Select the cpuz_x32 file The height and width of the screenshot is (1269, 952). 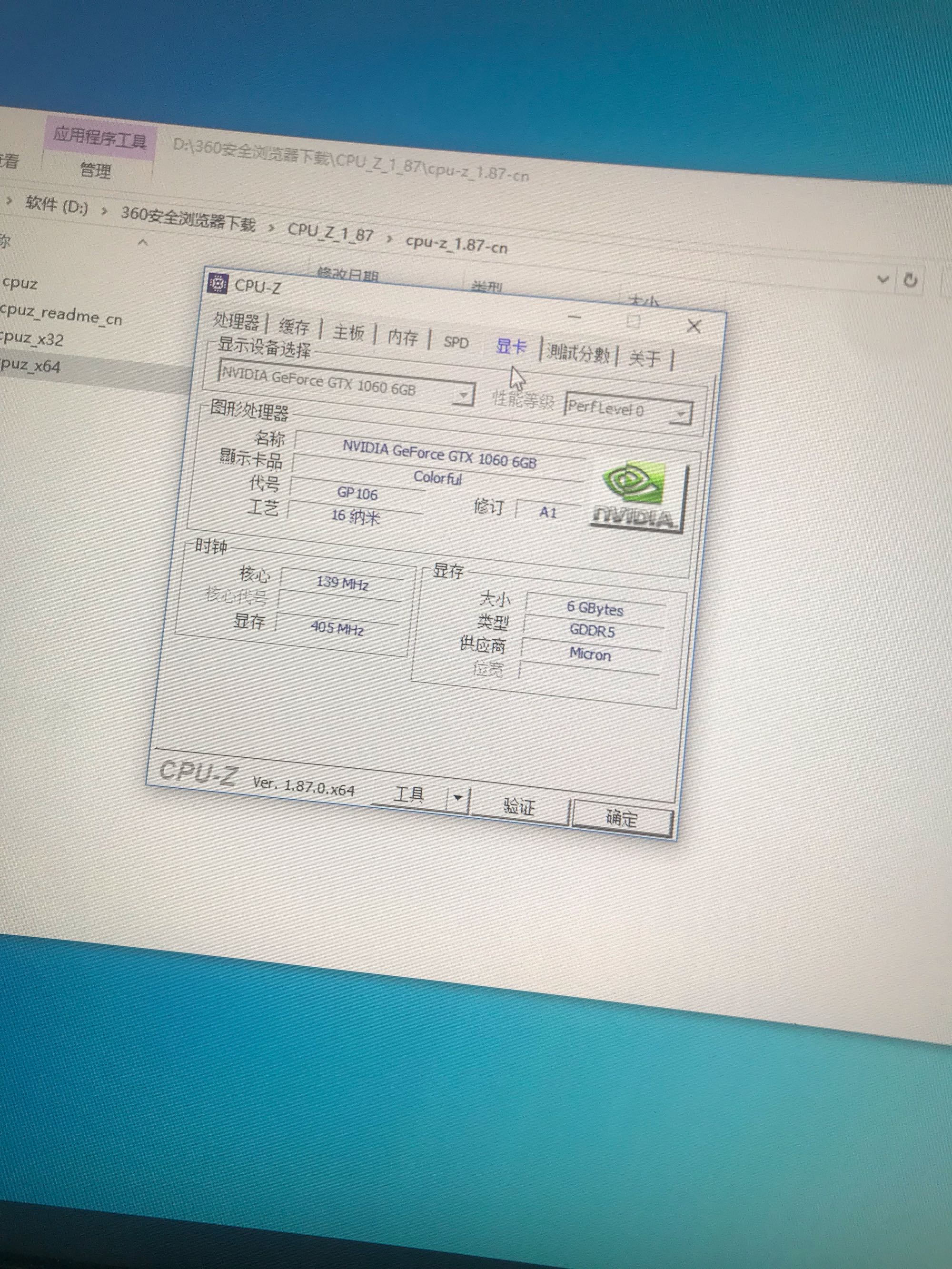point(31,340)
